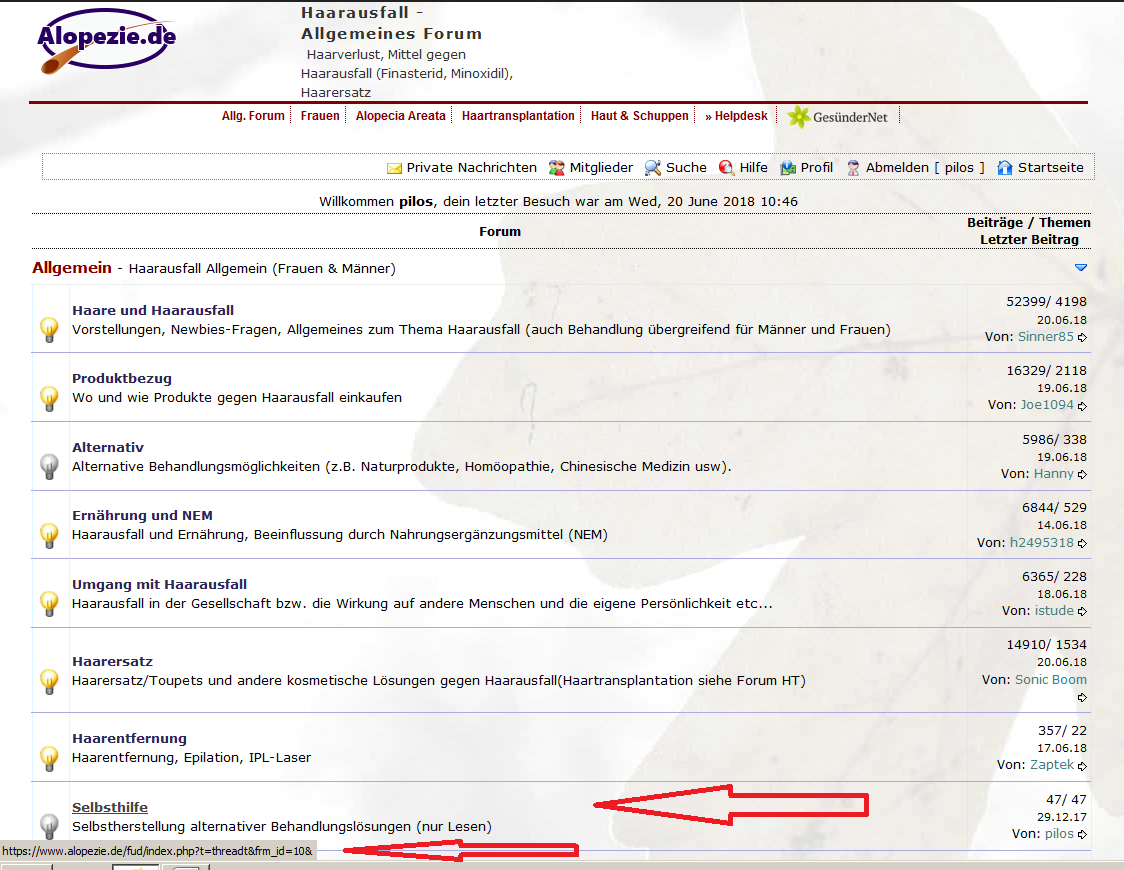
Task: Open the Selbsthilfe forum link
Action: click(x=110, y=807)
